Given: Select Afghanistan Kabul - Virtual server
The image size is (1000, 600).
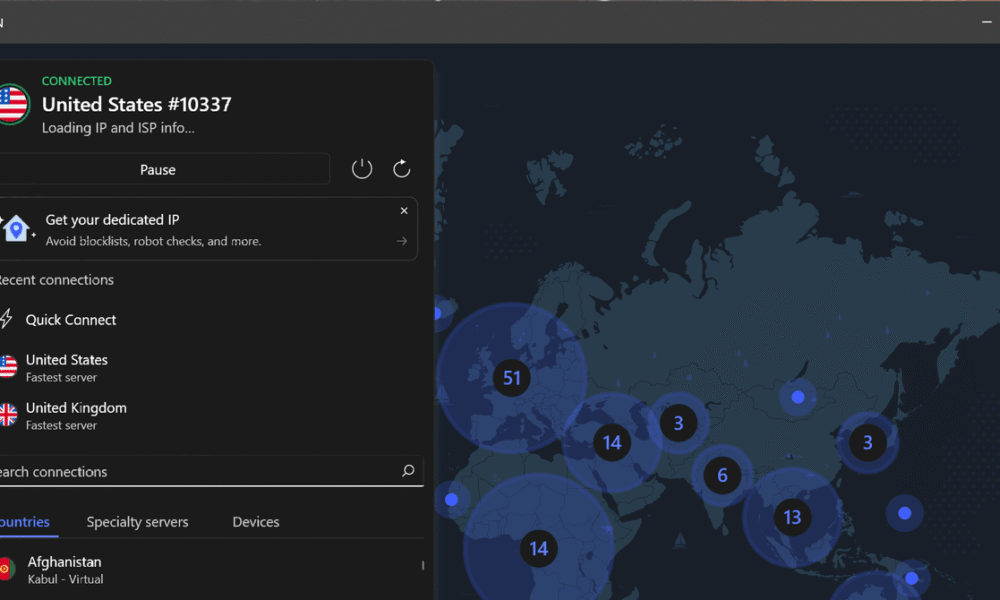Looking at the screenshot, I should point(64,570).
